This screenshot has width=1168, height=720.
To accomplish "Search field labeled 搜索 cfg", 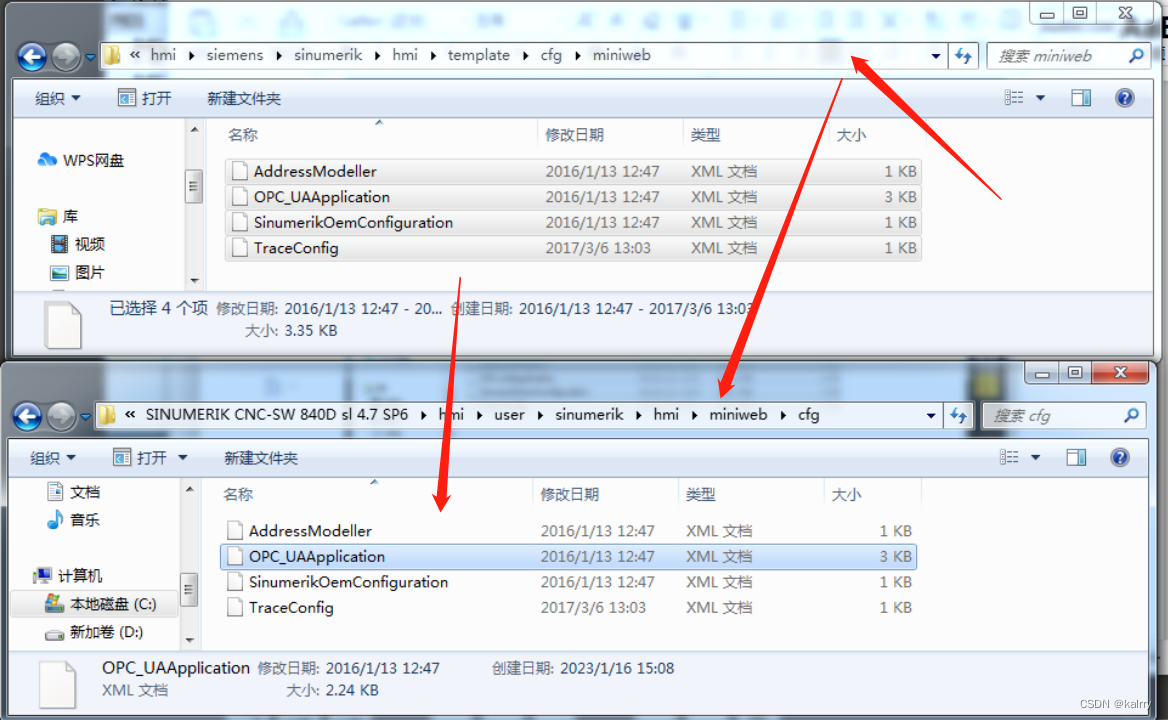I will 1064,415.
